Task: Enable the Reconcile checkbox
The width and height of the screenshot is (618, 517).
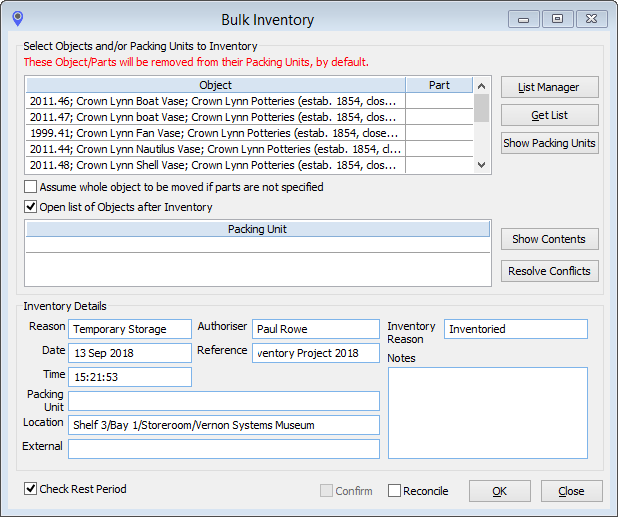Action: click(x=394, y=491)
